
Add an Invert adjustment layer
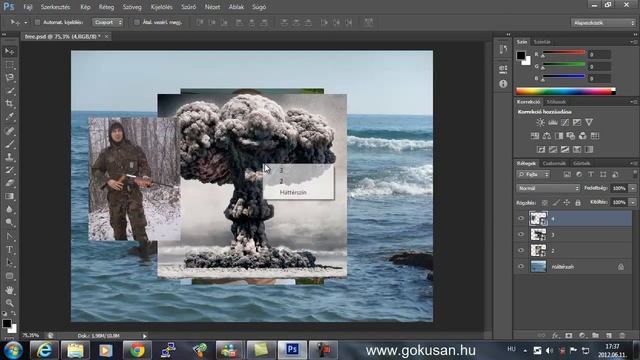pos(541,149)
